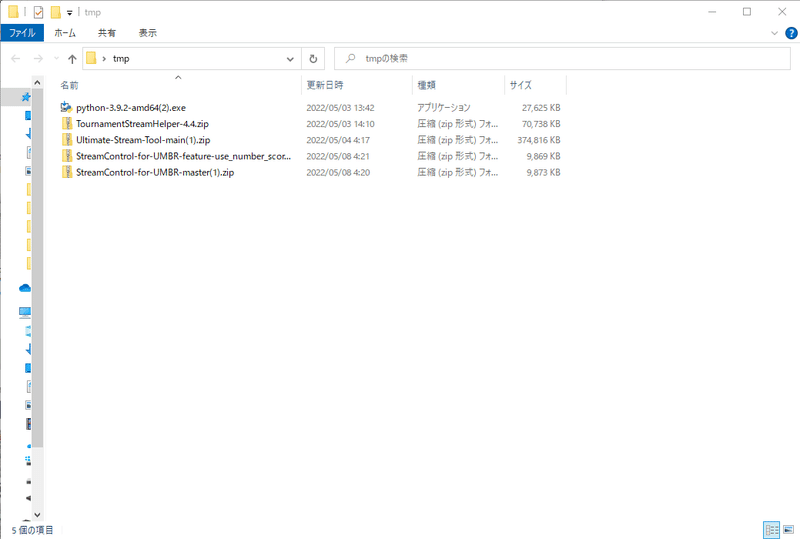Click the New Folder quick access toolbar icon
Viewport: 800px width, 539px height.
[56, 12]
